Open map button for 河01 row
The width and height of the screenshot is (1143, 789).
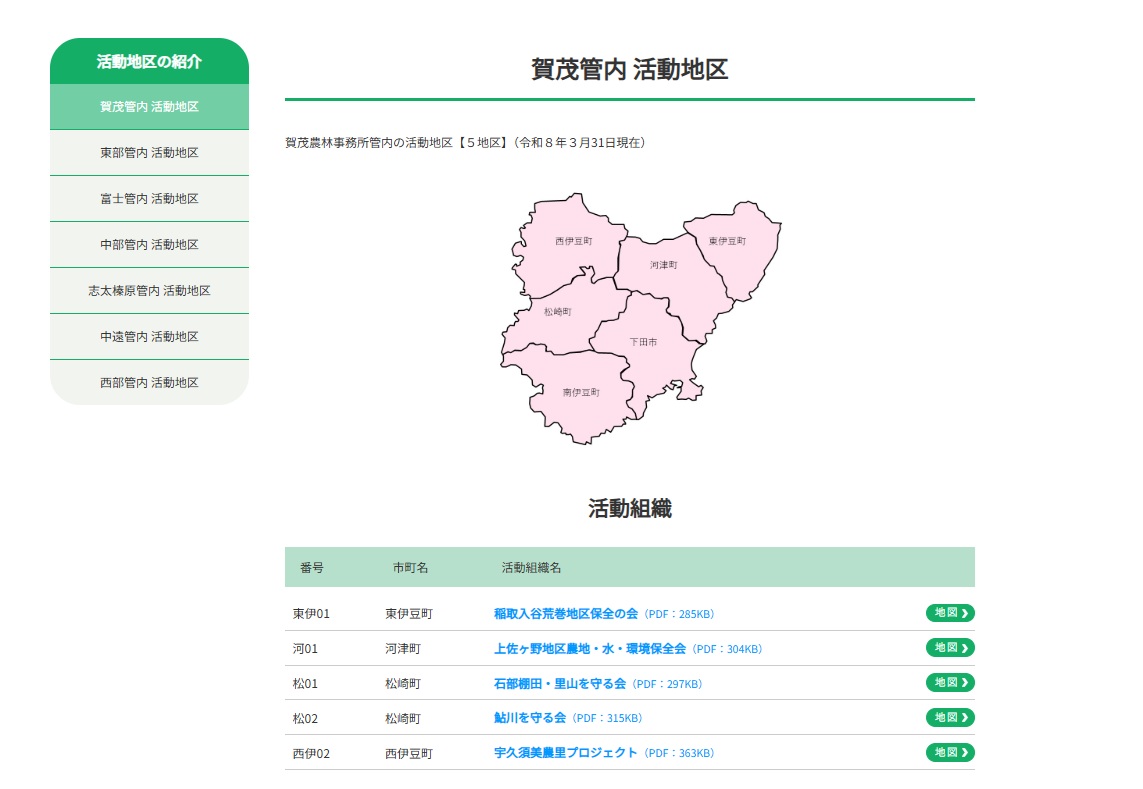950,648
